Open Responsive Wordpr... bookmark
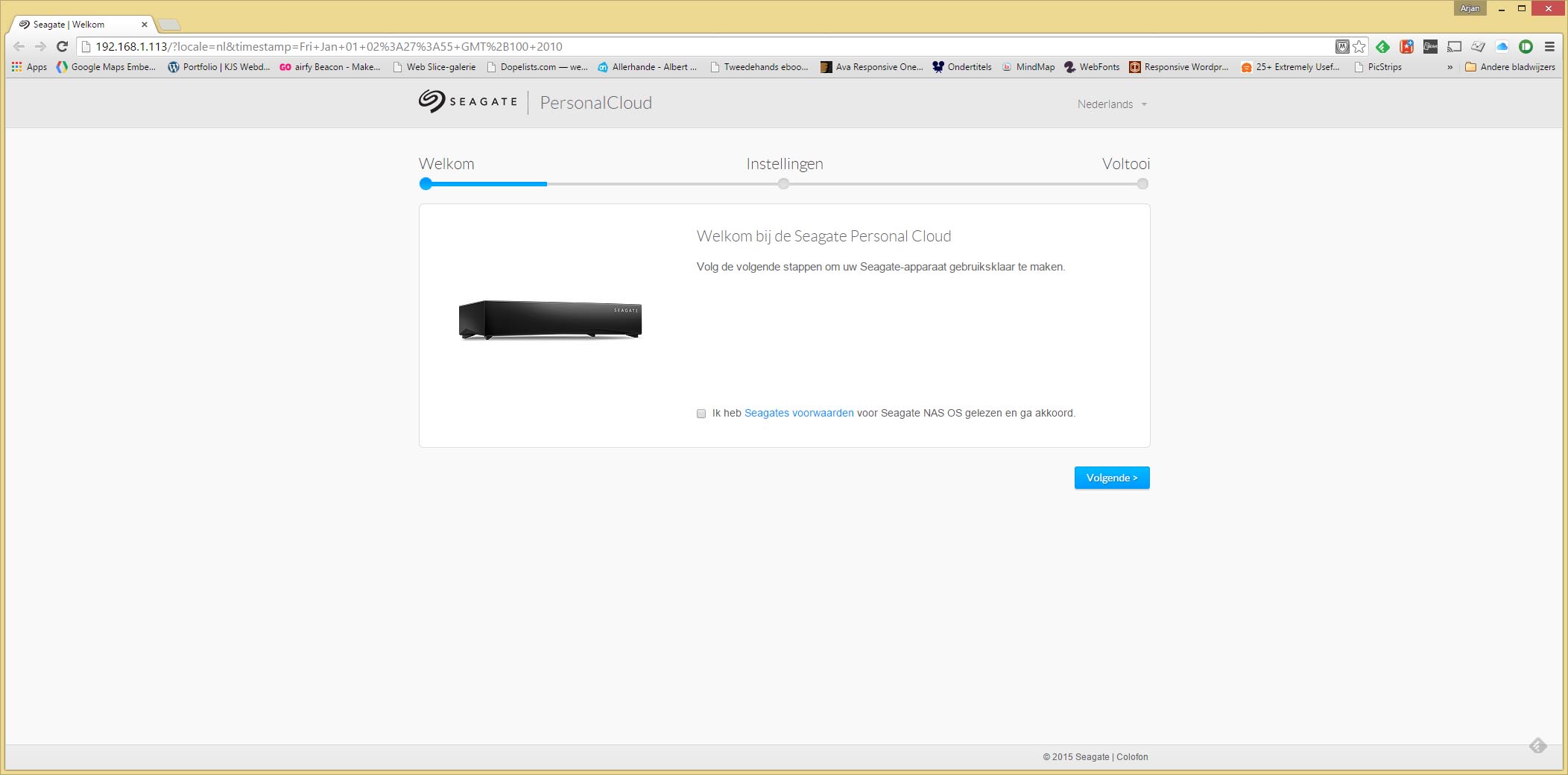The width and height of the screenshot is (1568, 775). point(1178,67)
